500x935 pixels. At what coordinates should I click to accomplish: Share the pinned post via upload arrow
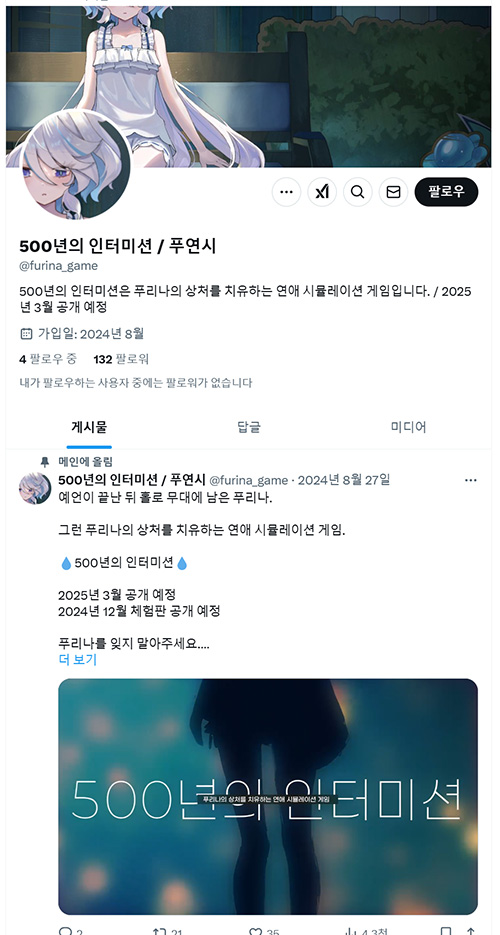pos(471,931)
